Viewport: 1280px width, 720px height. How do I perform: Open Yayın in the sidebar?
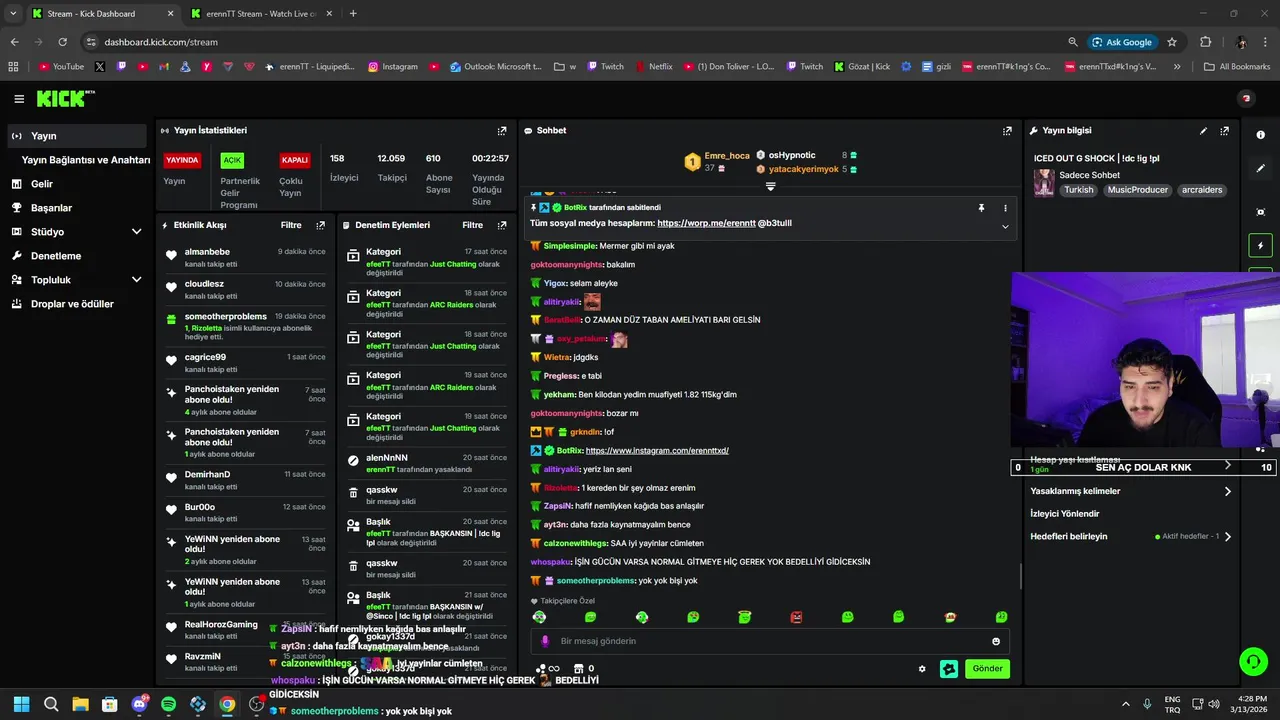75,136
